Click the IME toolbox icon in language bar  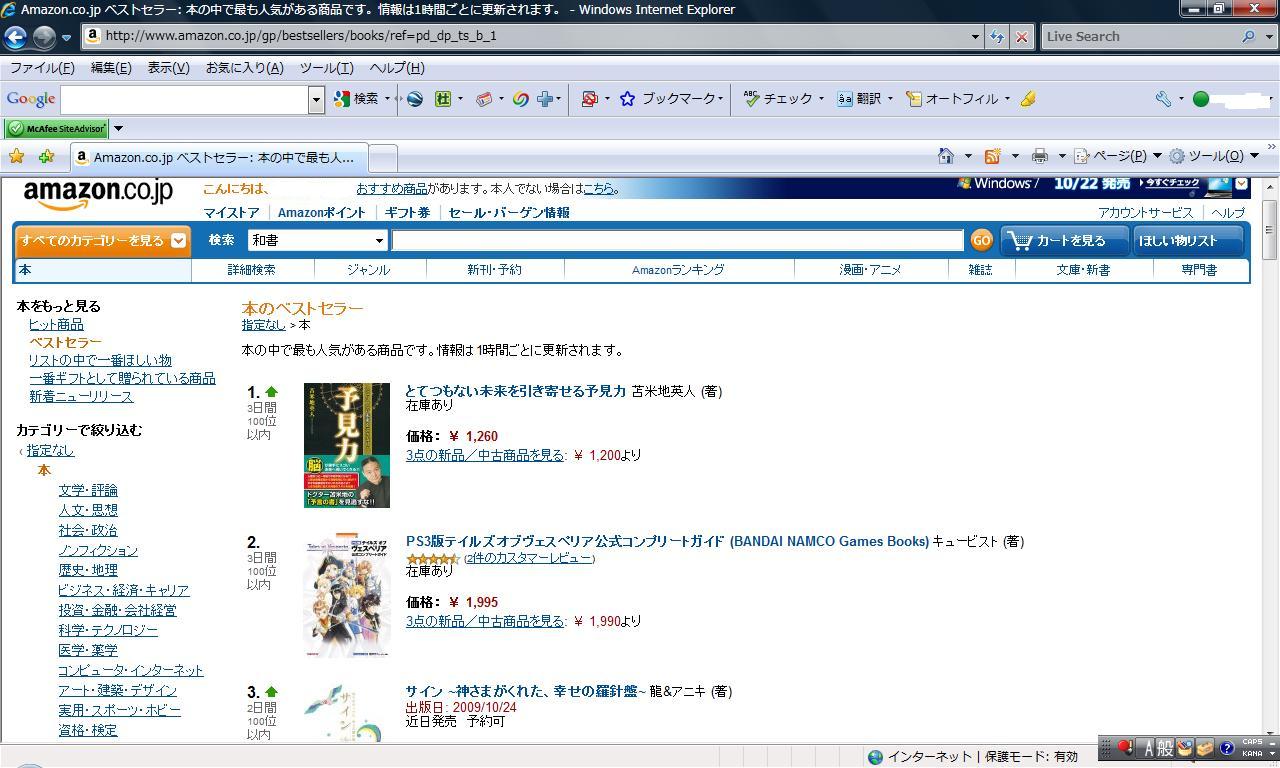(1205, 748)
